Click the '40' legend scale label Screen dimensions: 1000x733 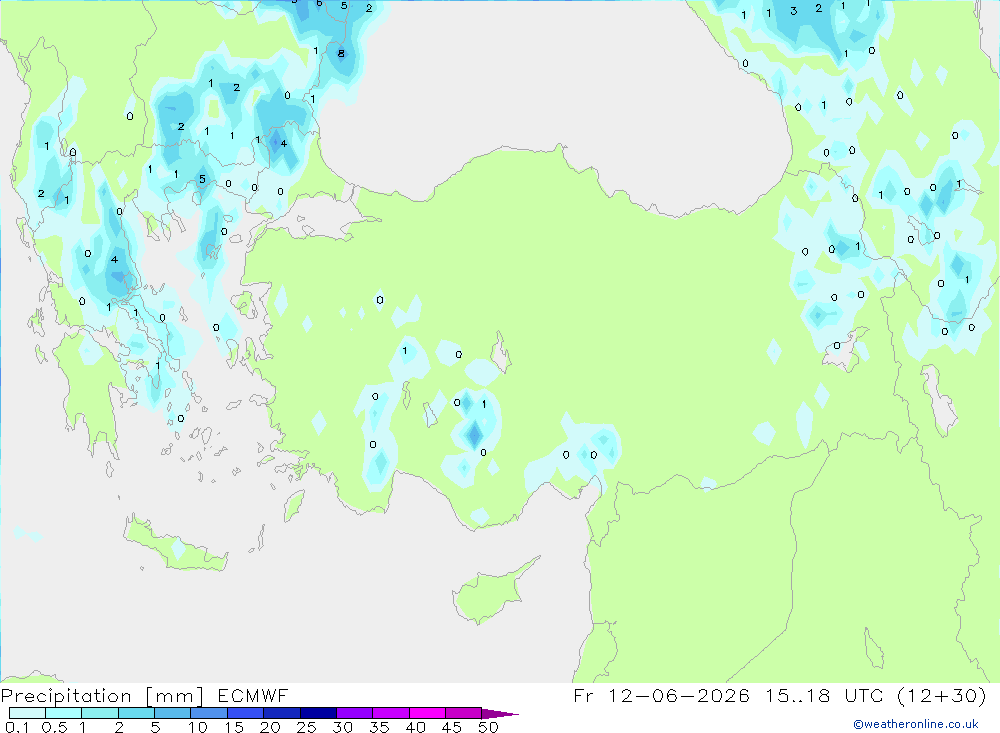pos(415,727)
